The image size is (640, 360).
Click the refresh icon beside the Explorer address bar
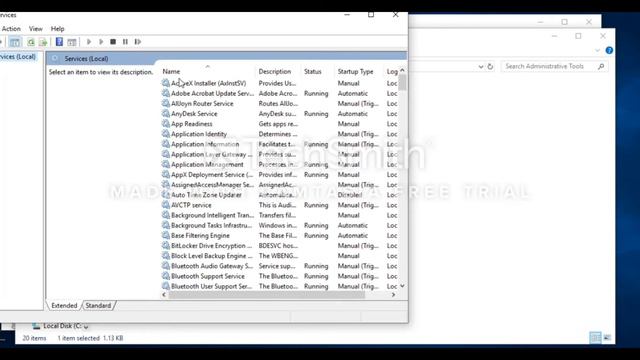click(490, 67)
